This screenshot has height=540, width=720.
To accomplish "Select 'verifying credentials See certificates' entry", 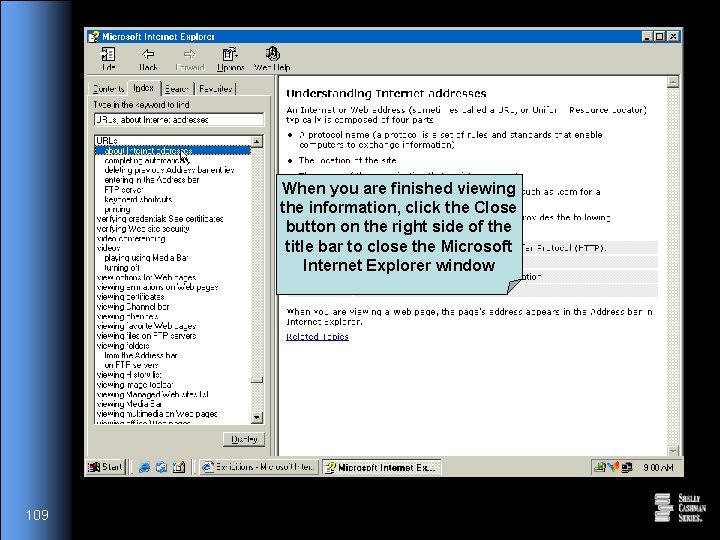I will pos(160,219).
